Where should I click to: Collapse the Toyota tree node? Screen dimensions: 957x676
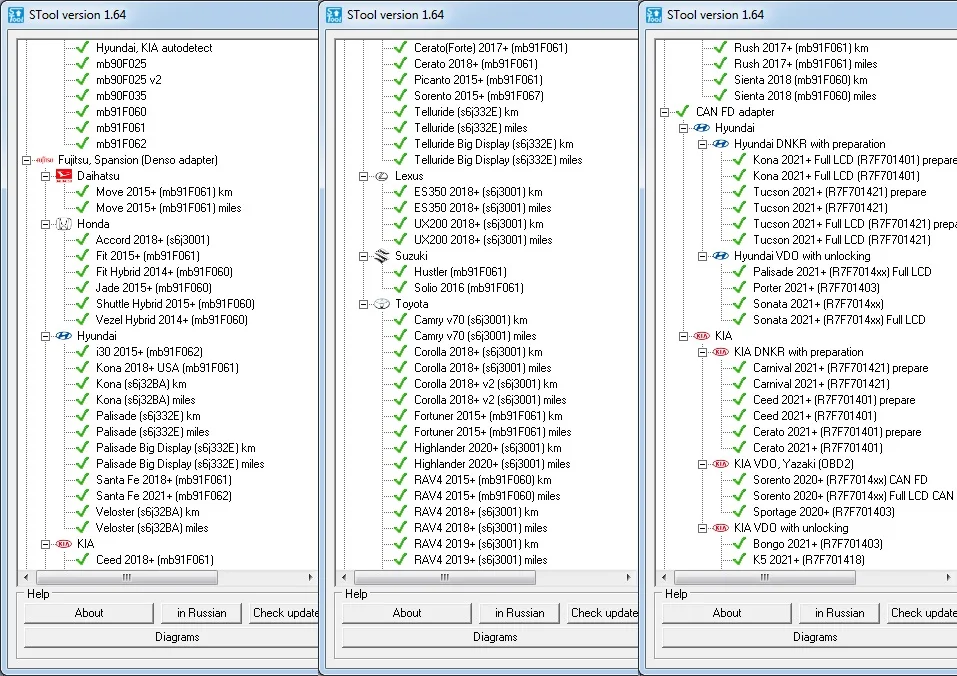point(363,304)
